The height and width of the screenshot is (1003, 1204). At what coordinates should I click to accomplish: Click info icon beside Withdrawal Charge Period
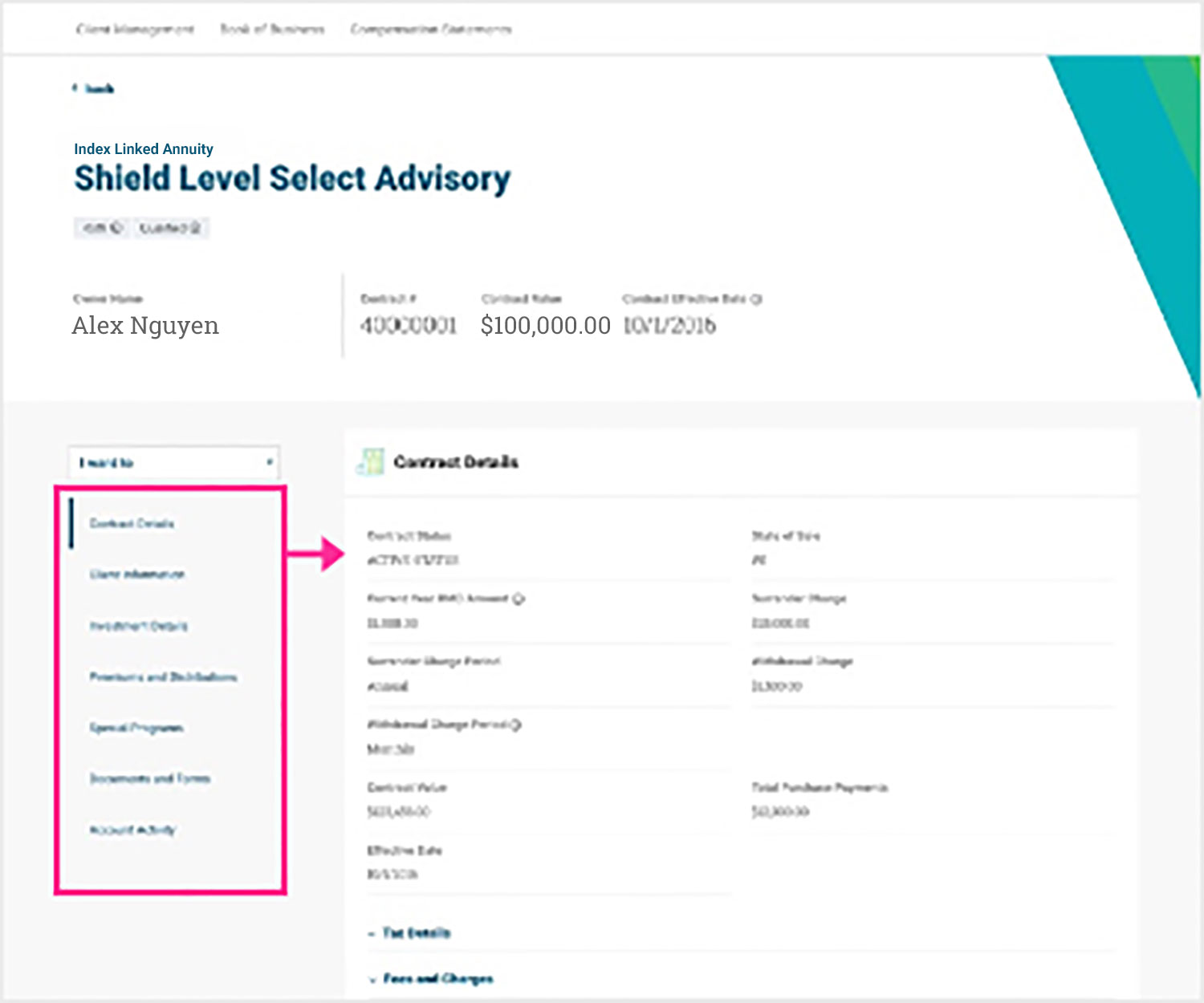pyautogui.click(x=515, y=725)
